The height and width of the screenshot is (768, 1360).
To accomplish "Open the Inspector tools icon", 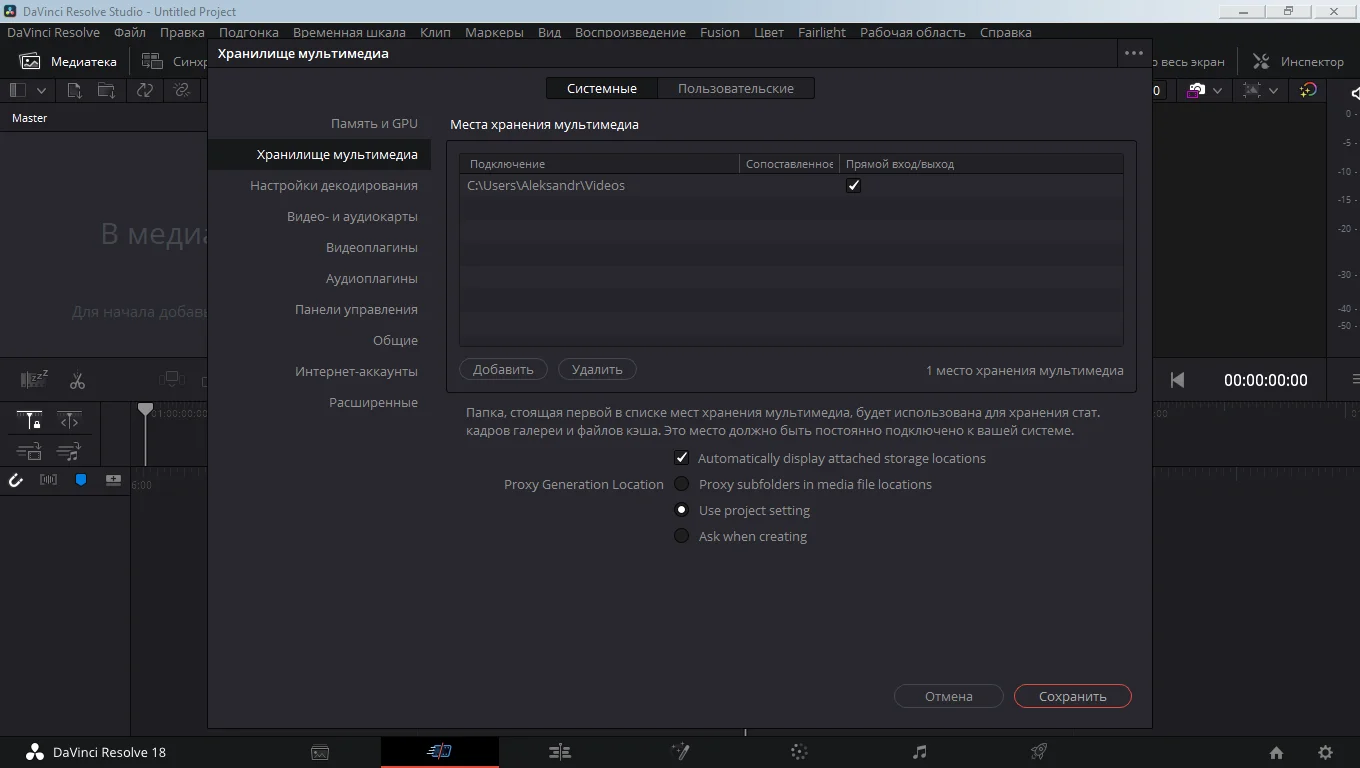I will [x=1261, y=61].
